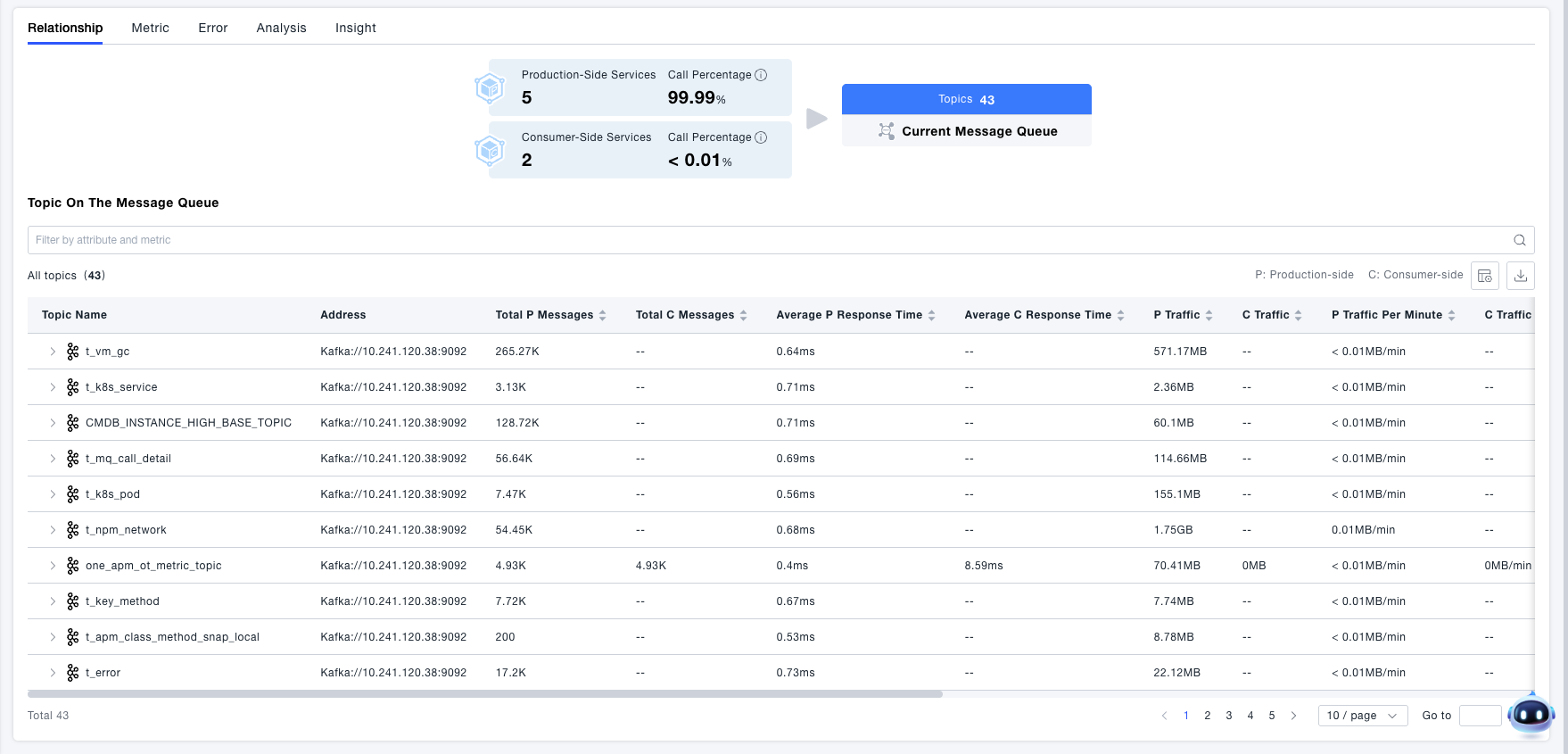The height and width of the screenshot is (754, 1568).
Task: Open the 10 / page size dropdown
Action: (x=1362, y=716)
